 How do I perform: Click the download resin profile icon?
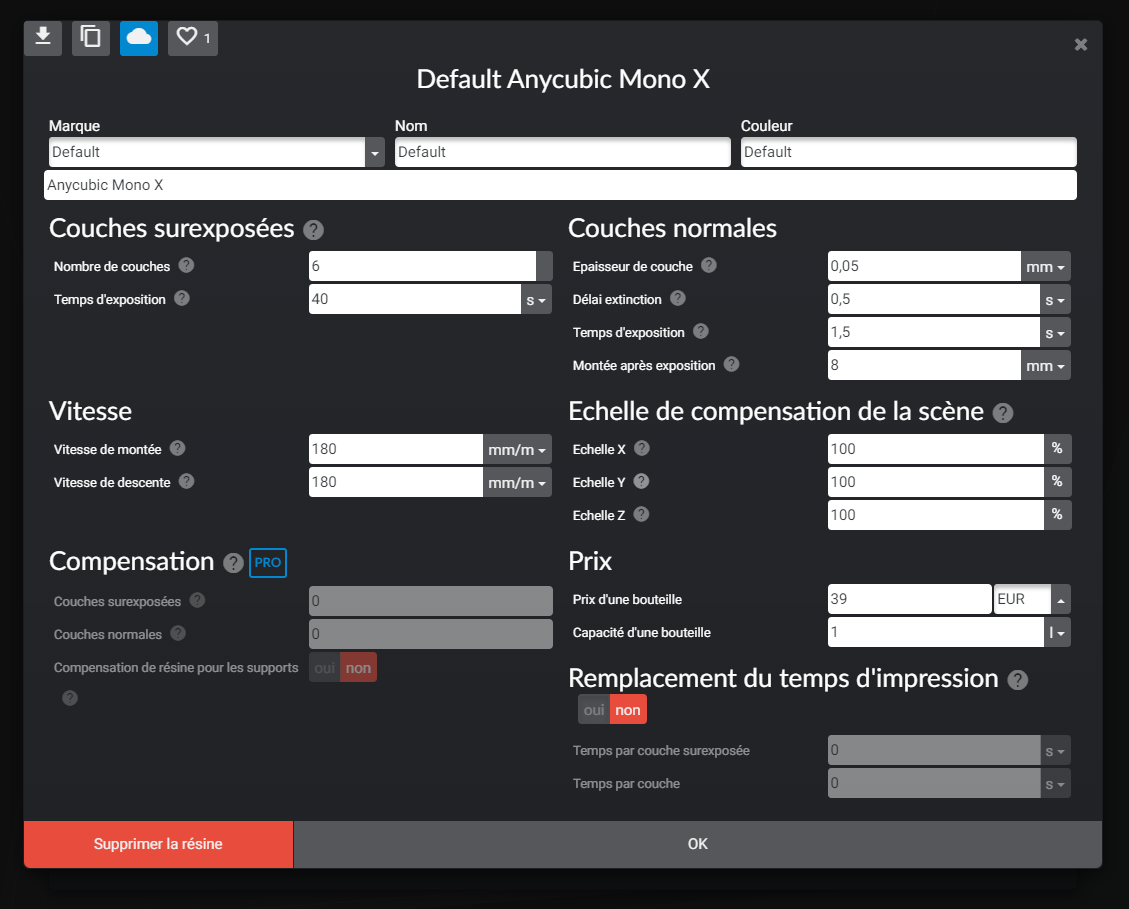[43, 37]
